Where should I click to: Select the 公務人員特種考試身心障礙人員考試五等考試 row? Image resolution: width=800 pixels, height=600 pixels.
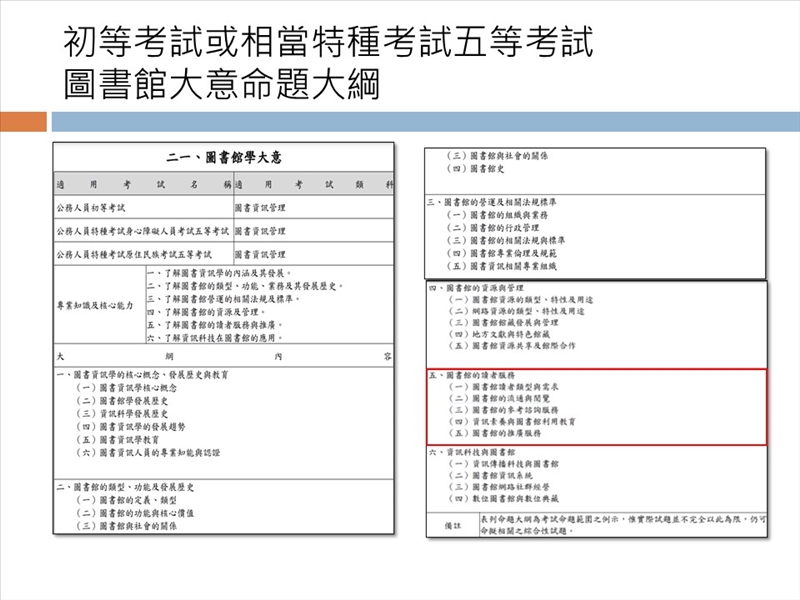tap(143, 231)
